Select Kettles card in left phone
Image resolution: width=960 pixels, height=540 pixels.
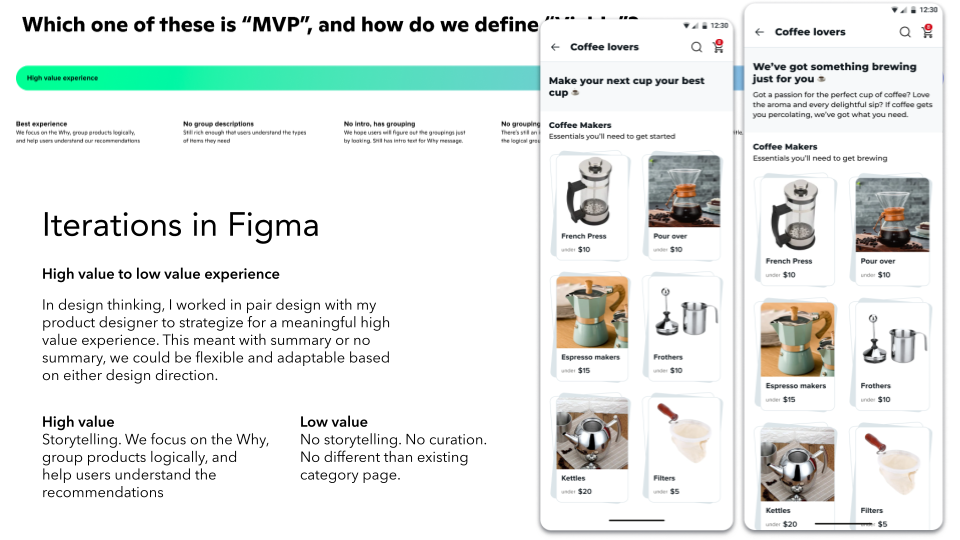tap(590, 448)
